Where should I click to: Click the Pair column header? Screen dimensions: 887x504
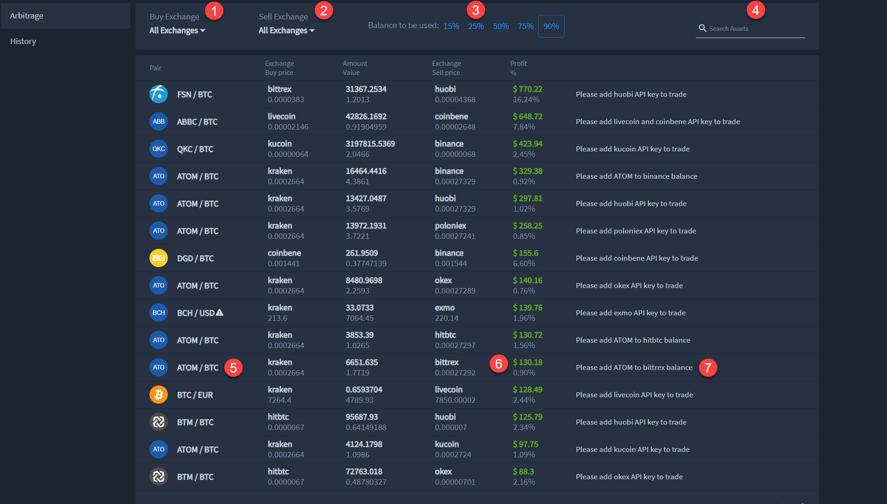pos(156,68)
